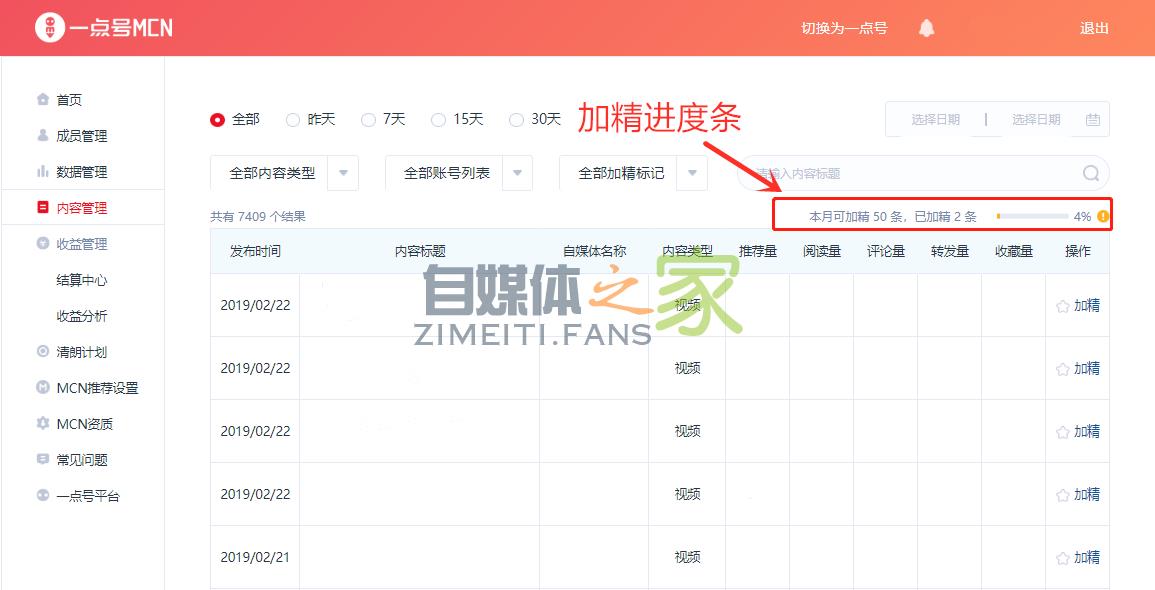Click the notification bell icon
The image size is (1155, 590).
(x=926, y=28)
